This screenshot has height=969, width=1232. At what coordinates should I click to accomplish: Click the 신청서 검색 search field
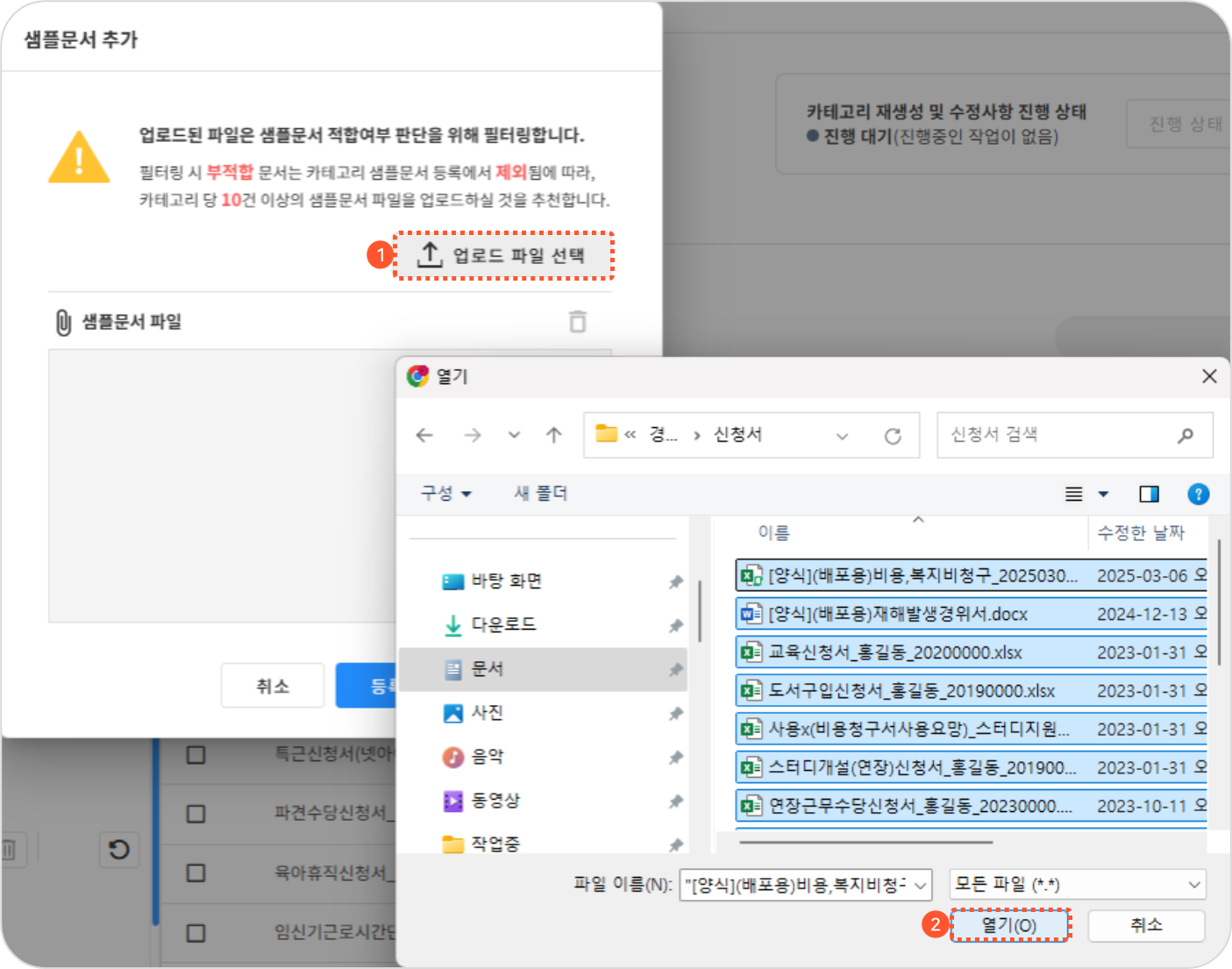[x=1057, y=435]
